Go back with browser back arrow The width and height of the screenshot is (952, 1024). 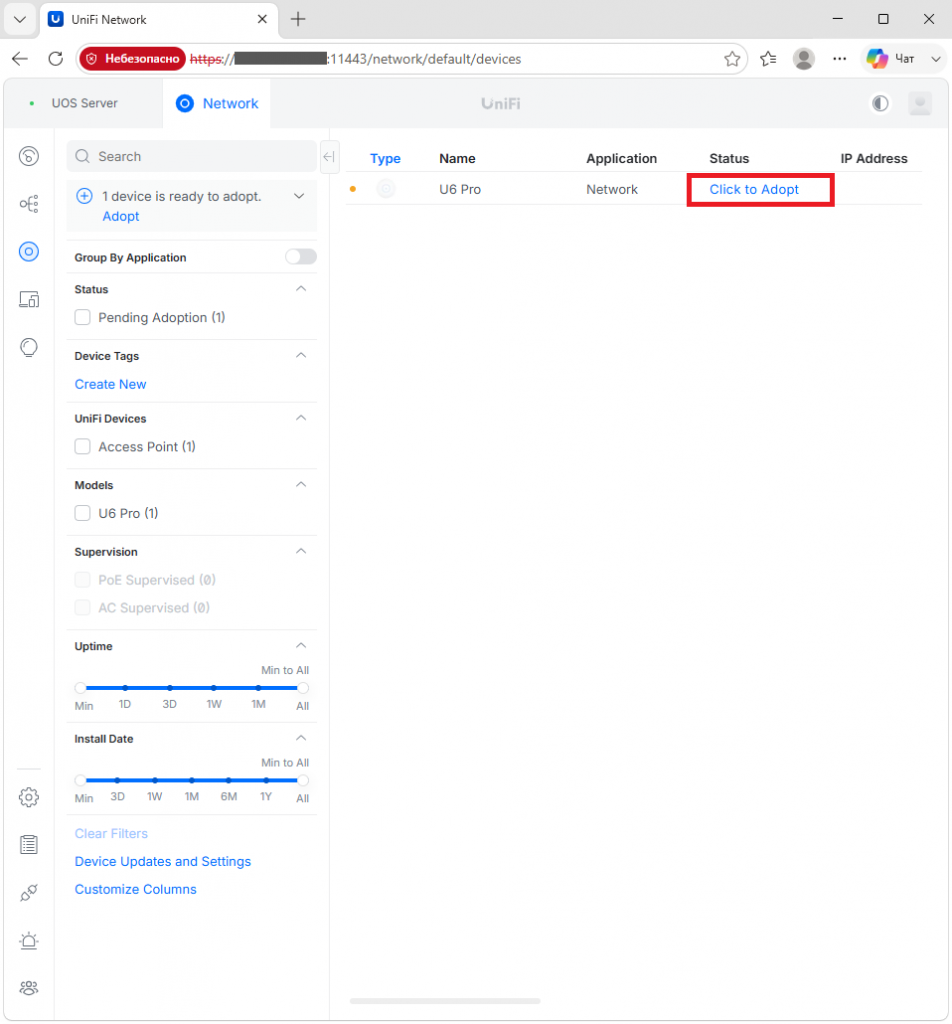(20, 59)
